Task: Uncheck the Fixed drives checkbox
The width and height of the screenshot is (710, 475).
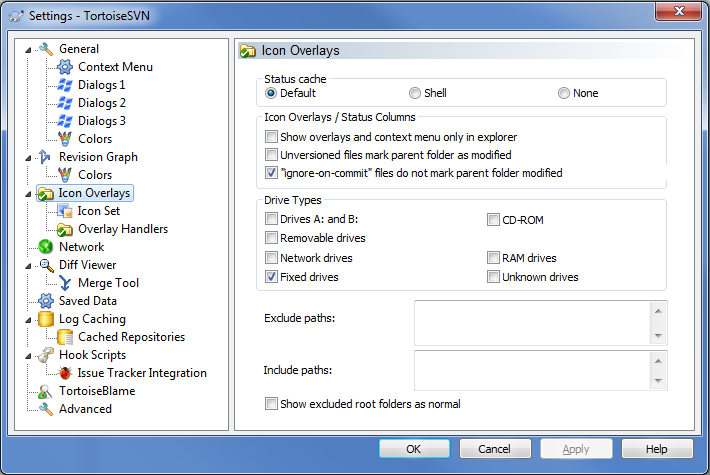Action: click(x=271, y=277)
